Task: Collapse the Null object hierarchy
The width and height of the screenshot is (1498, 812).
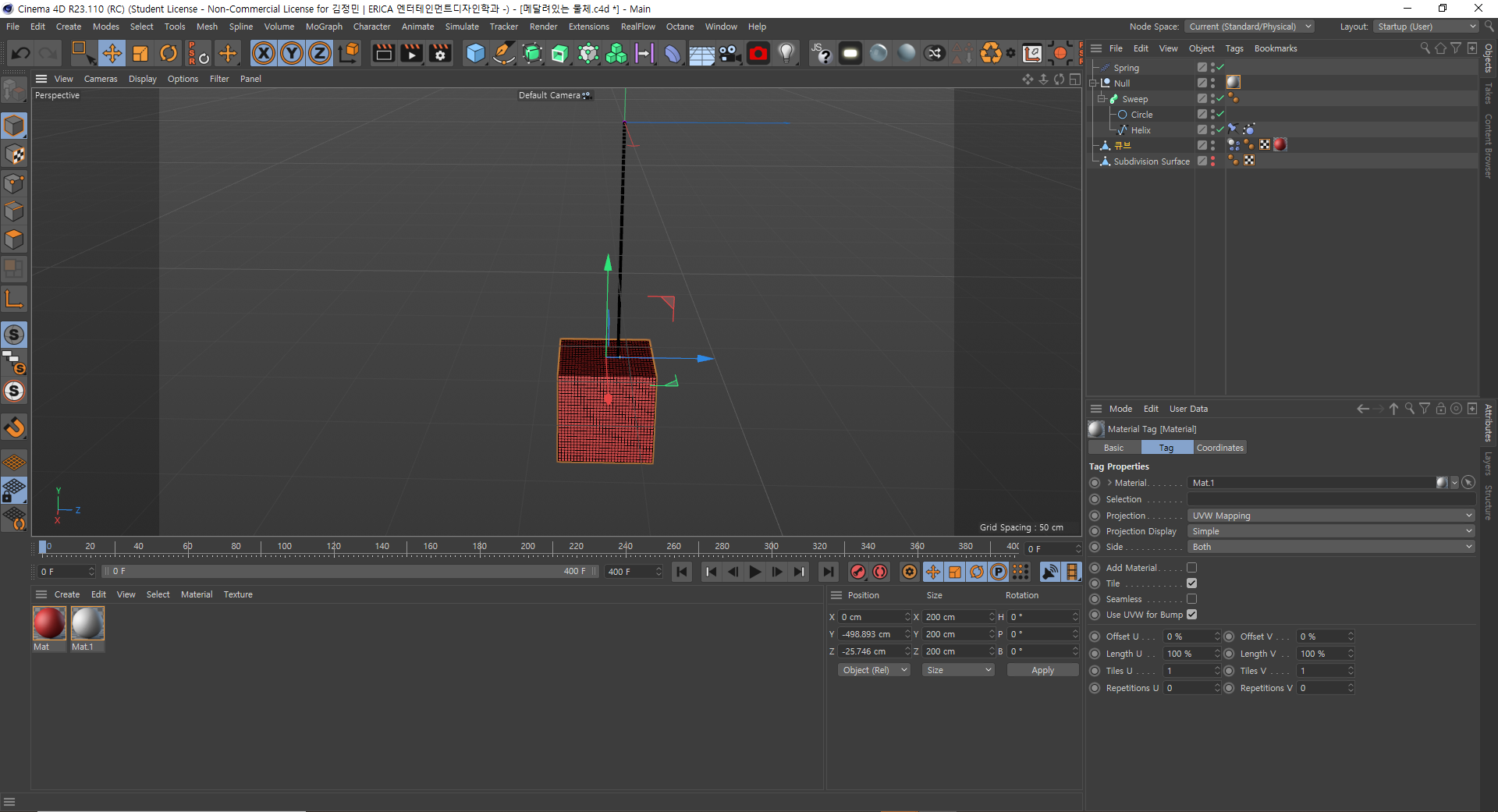Action: pos(1094,83)
